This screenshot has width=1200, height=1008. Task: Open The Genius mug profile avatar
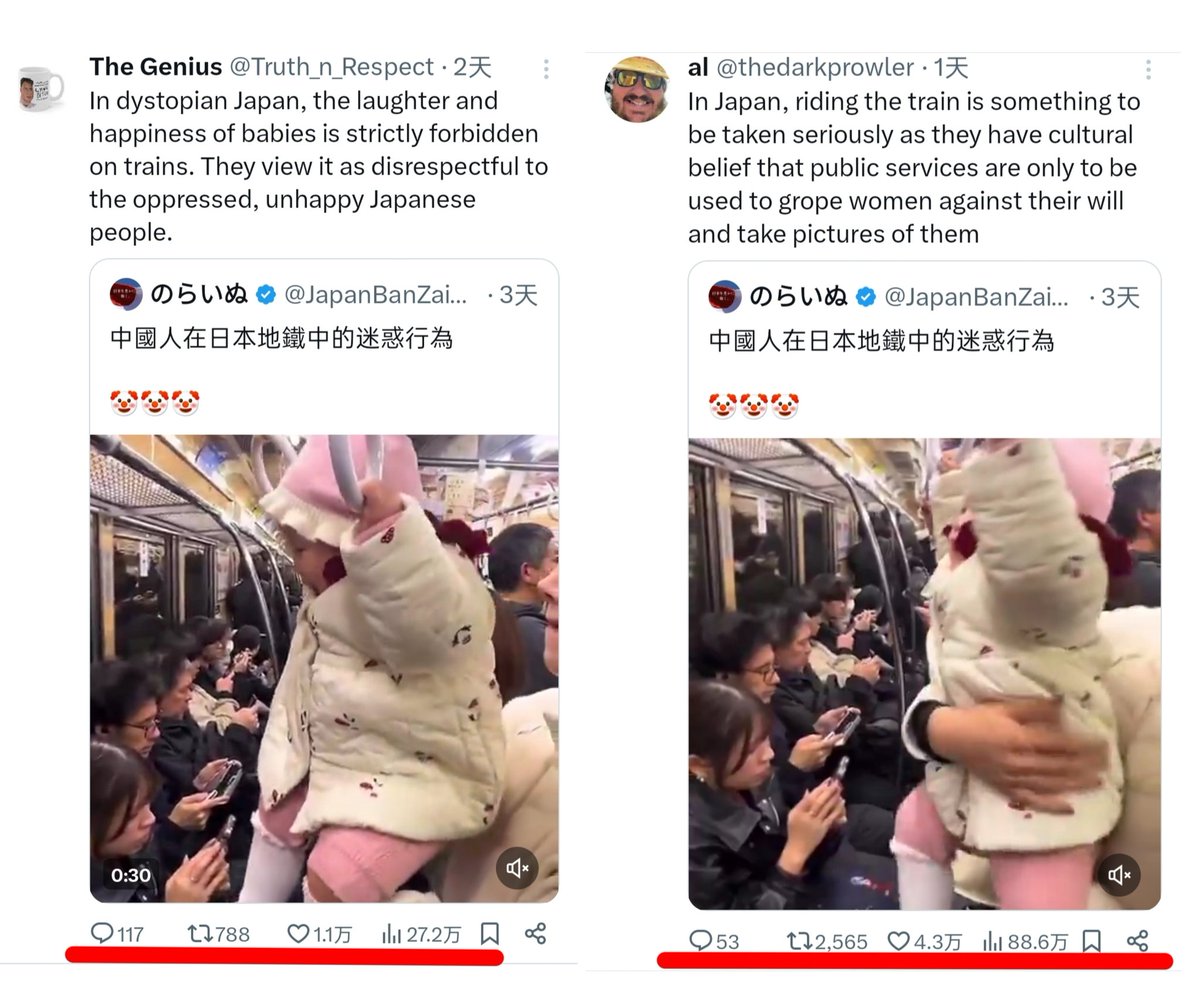click(x=41, y=90)
